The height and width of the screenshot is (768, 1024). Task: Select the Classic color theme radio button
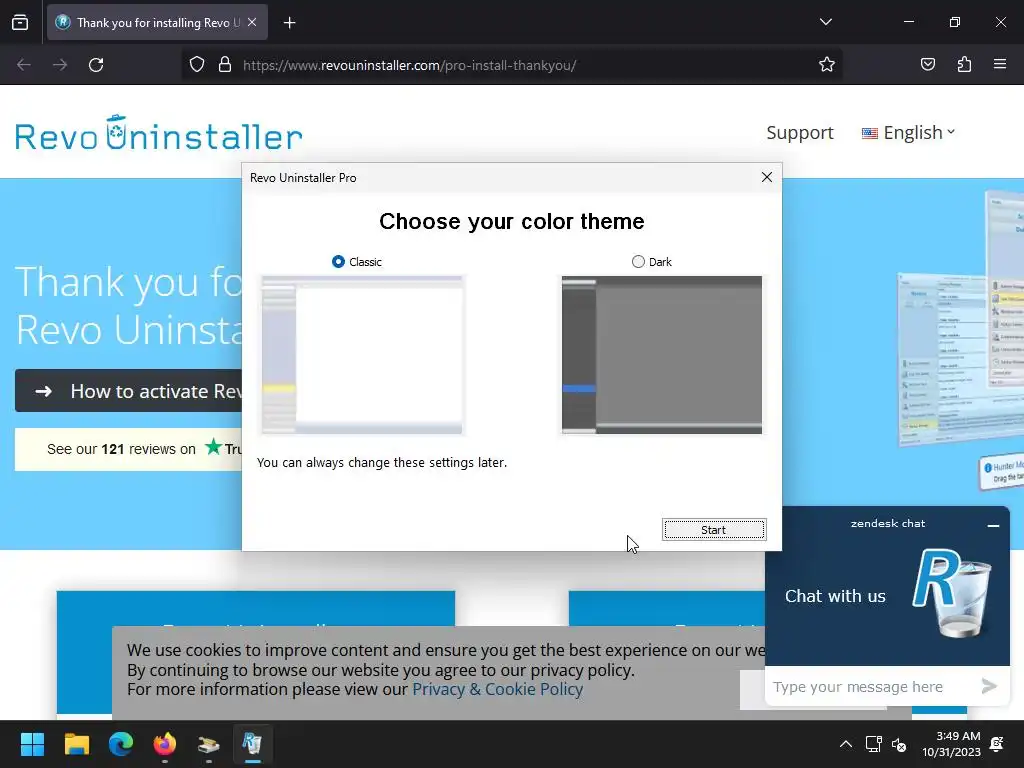point(338,262)
